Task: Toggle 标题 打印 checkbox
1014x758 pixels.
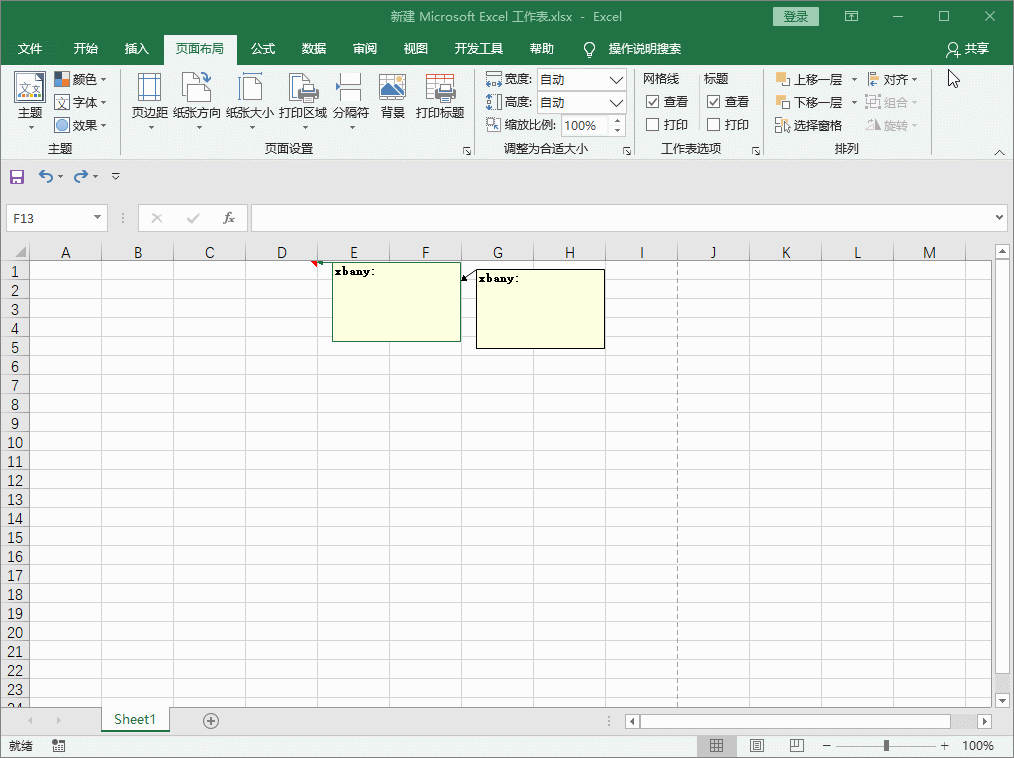Action: 713,124
